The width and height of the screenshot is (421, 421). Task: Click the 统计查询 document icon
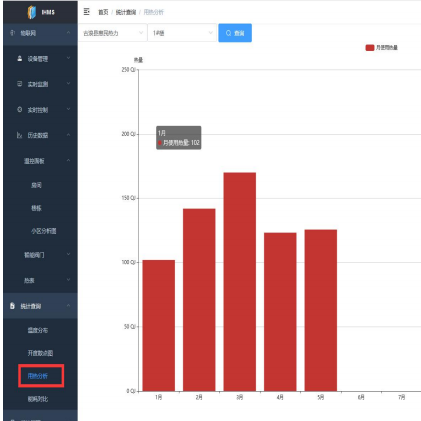(12, 306)
